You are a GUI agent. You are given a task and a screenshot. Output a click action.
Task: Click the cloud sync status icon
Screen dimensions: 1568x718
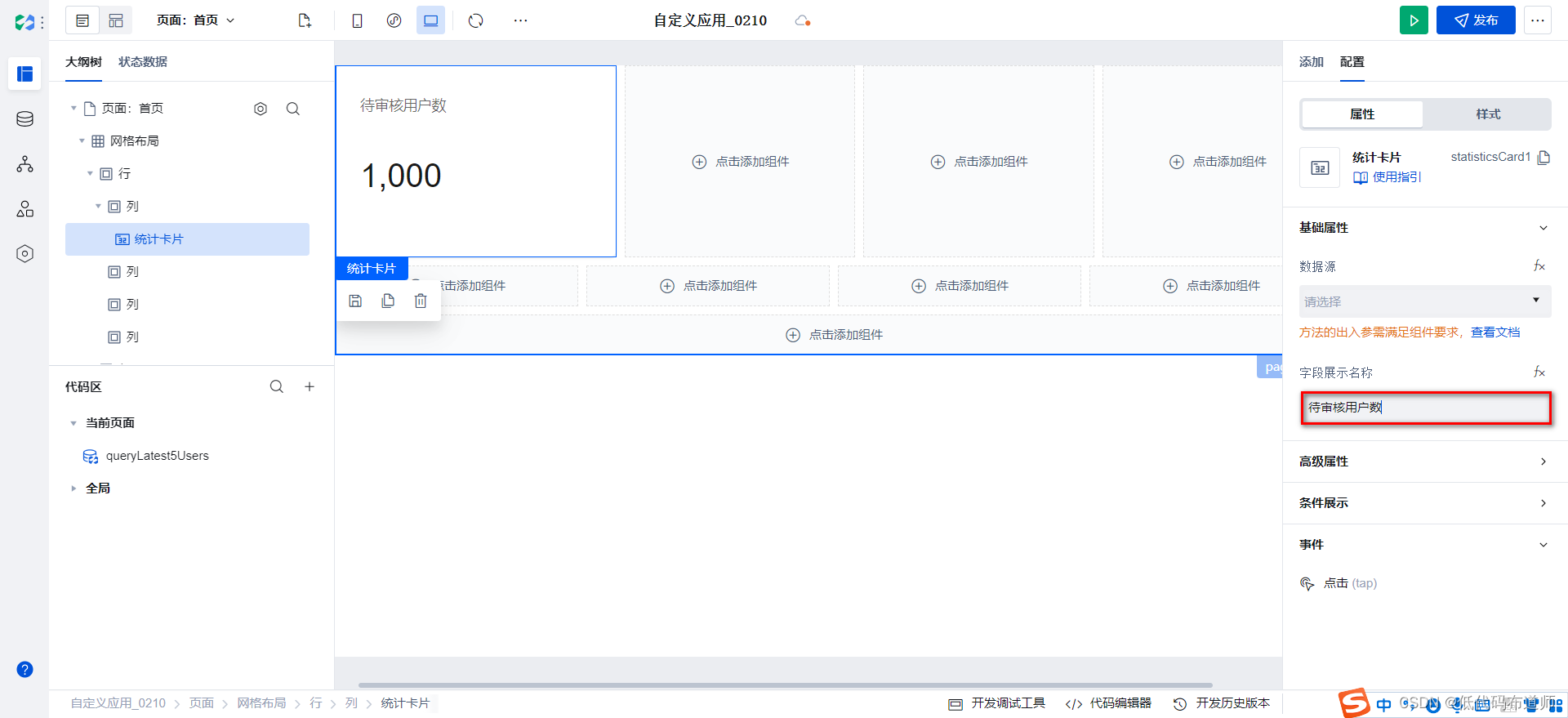[x=802, y=20]
